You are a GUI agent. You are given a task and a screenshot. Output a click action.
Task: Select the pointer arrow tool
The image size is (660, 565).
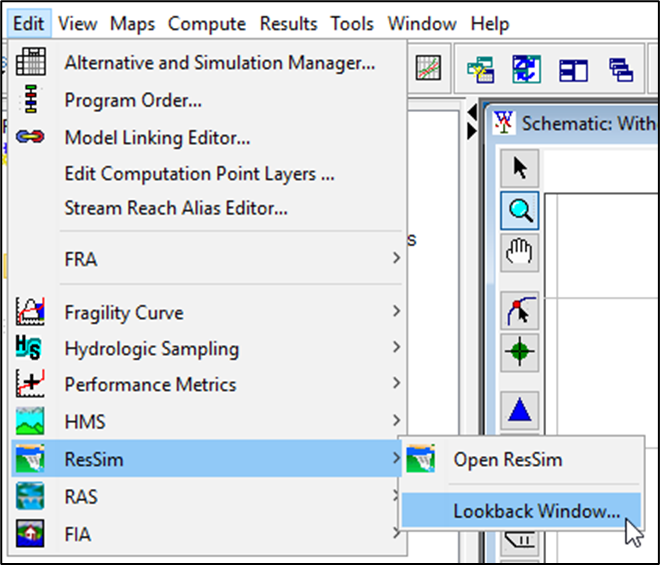point(519,168)
